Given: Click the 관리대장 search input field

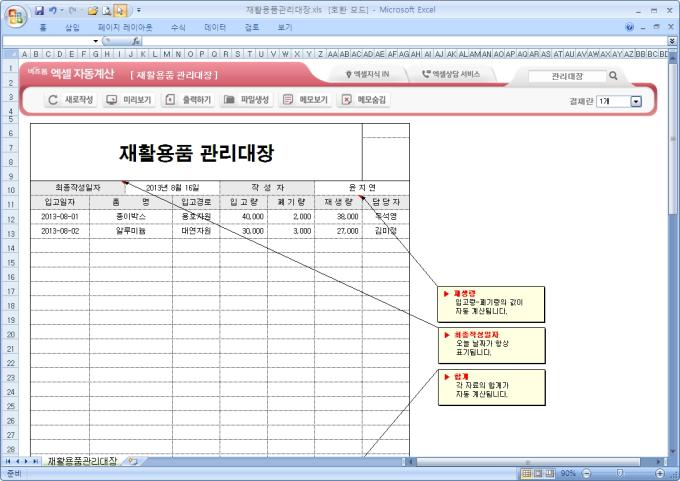Looking at the screenshot, I should click(x=566, y=76).
